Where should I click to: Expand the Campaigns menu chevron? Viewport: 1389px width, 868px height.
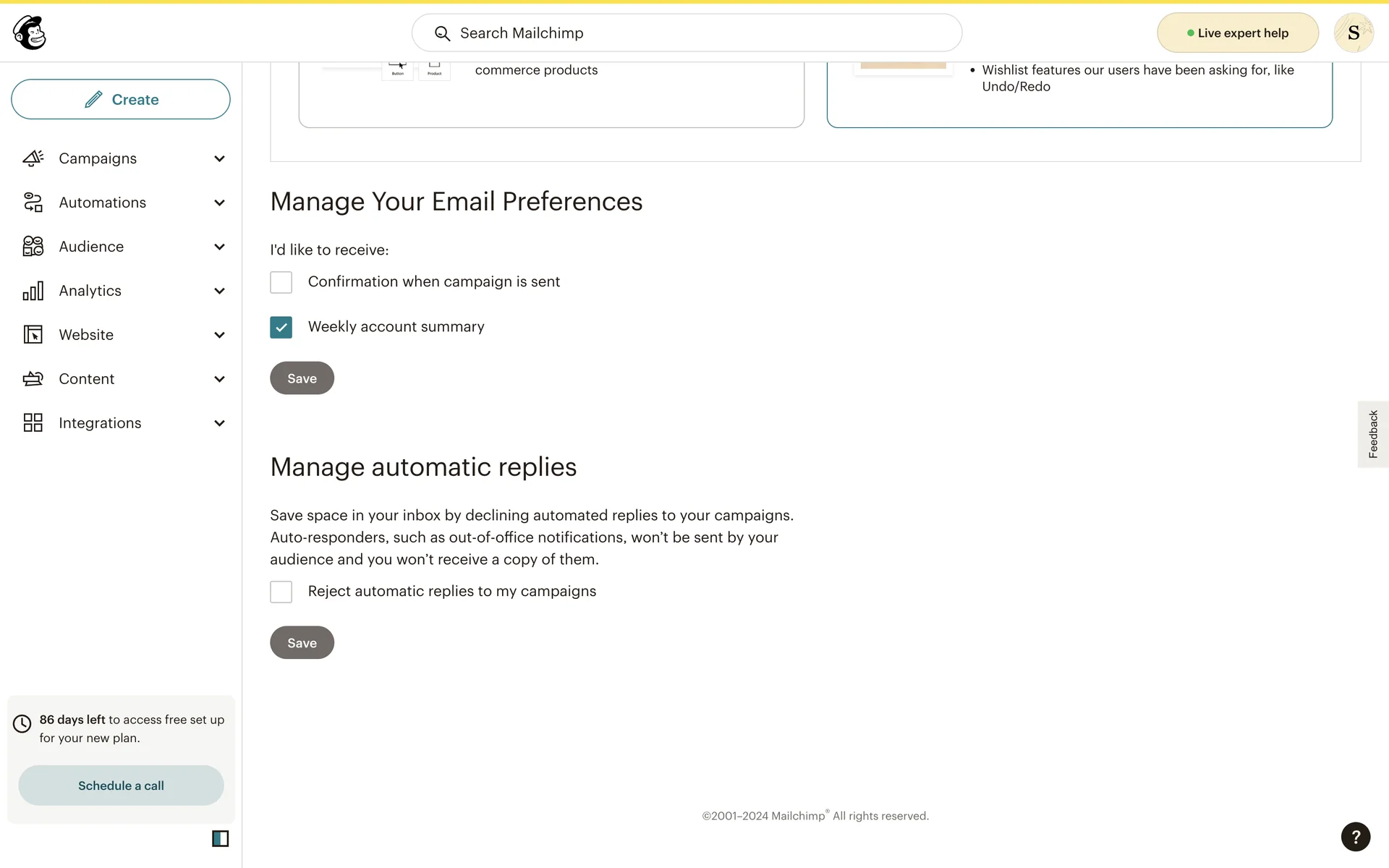click(219, 158)
